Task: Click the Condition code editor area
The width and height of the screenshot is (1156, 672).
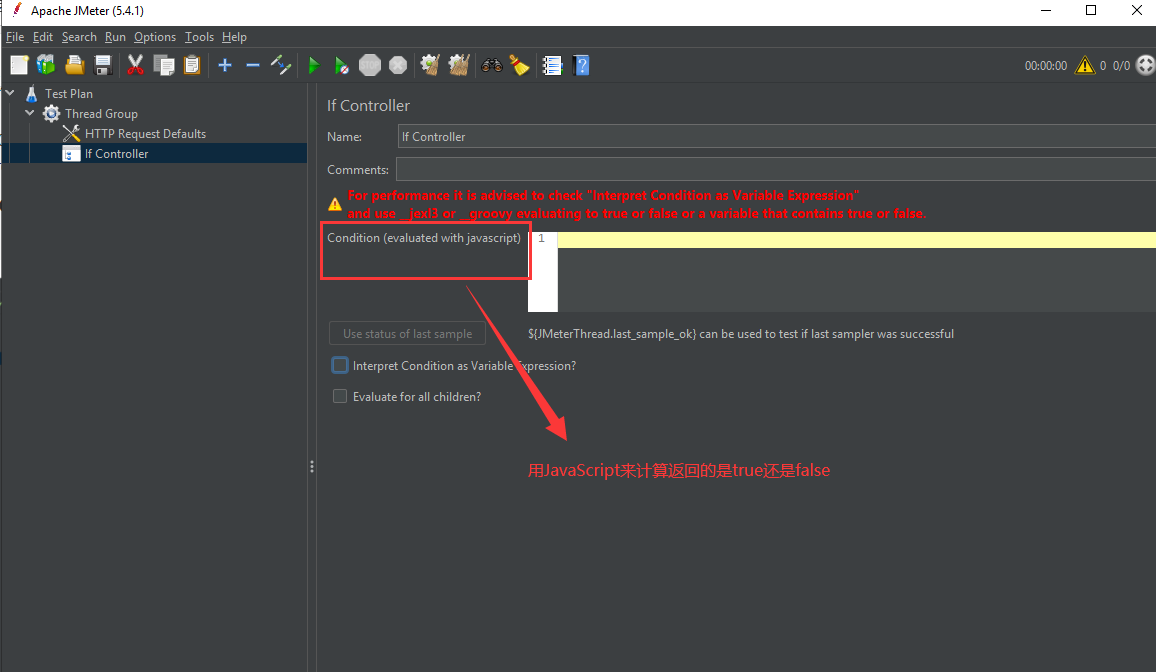Action: [x=857, y=272]
